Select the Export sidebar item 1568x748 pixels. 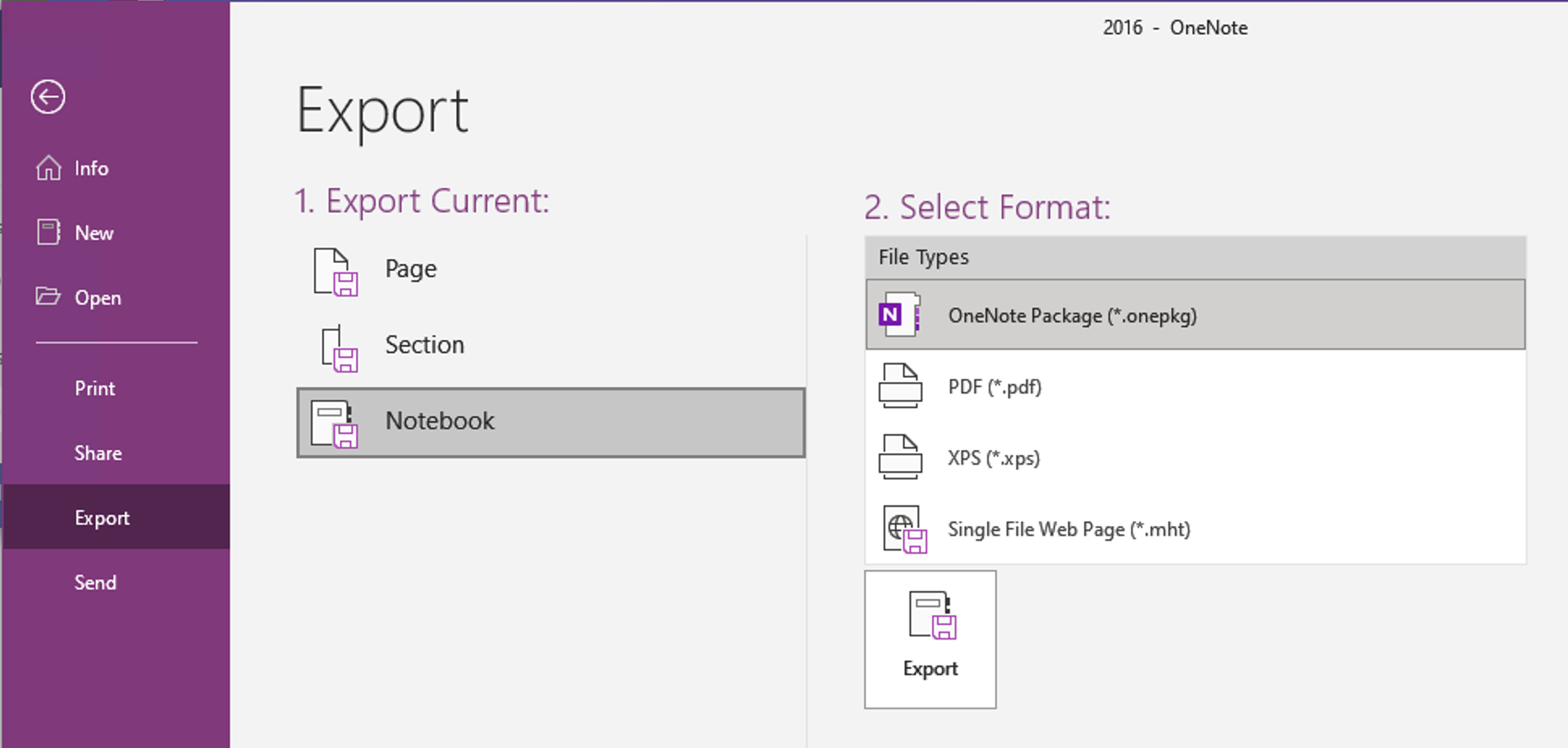116,517
